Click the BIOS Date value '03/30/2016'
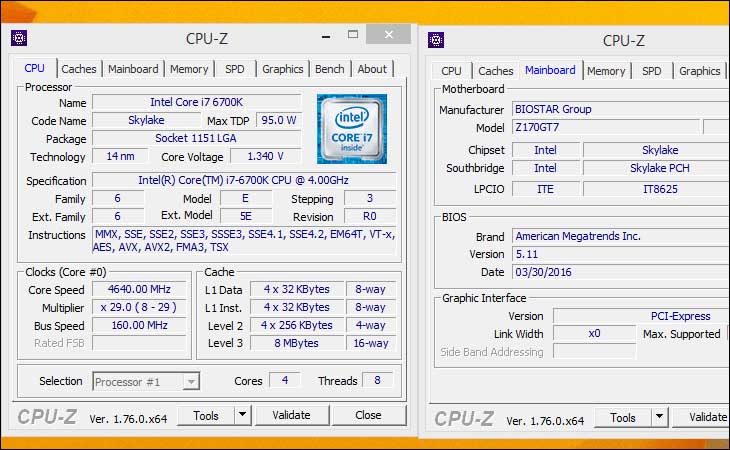730x450 pixels. click(621, 272)
